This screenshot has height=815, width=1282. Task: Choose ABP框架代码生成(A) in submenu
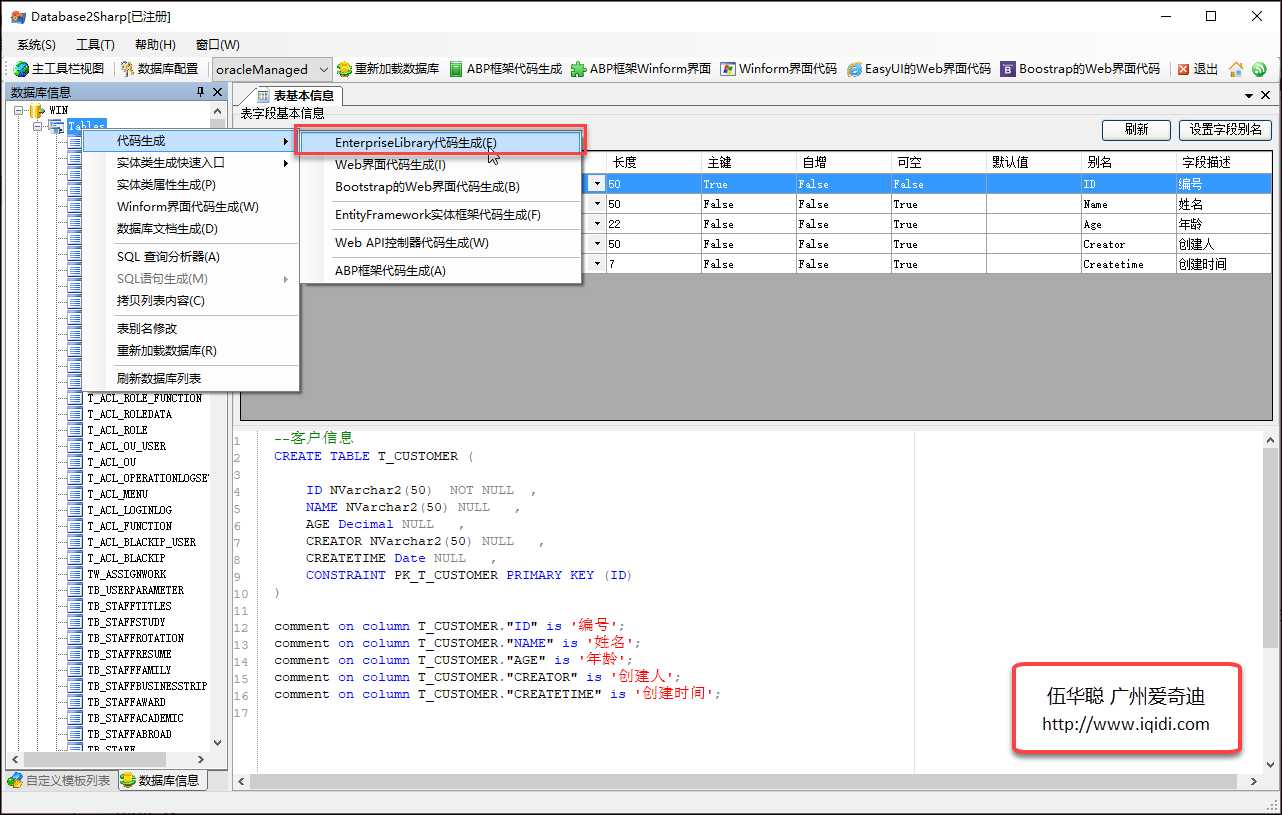[x=441, y=271]
